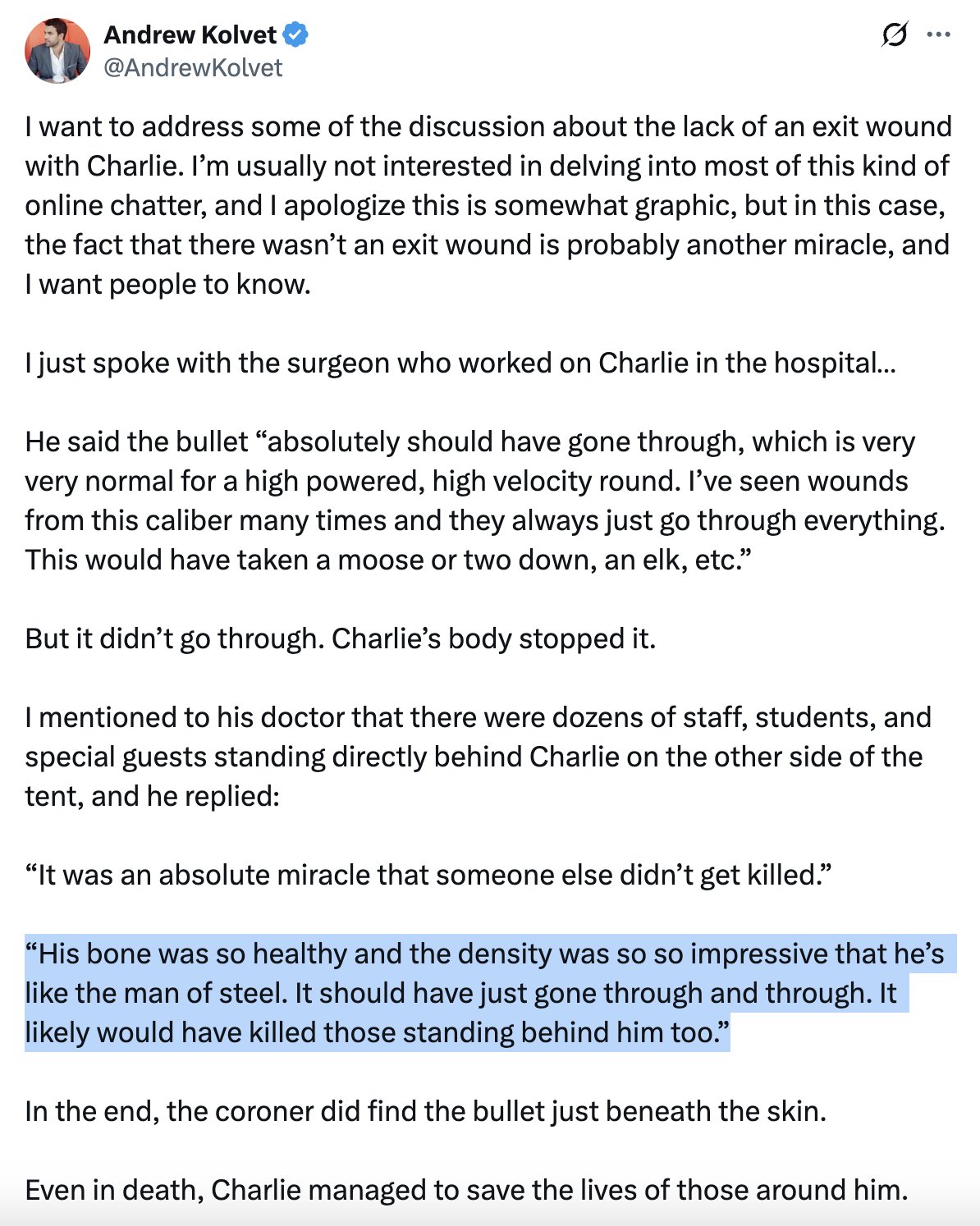
Task: Click the word "moose" in the surgeon quote
Action: point(383,560)
